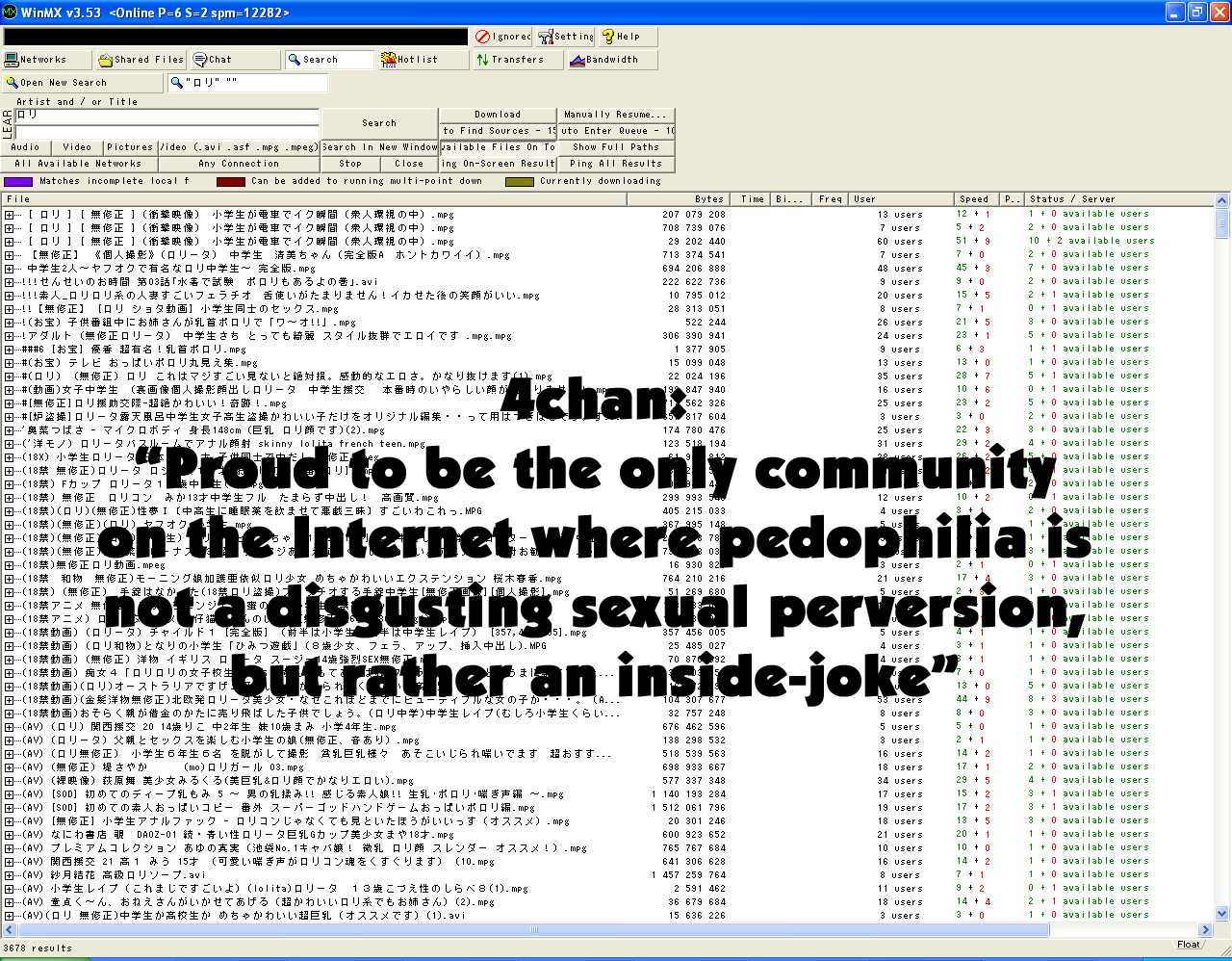
Task: Sort results by the File column
Action: coord(315,199)
